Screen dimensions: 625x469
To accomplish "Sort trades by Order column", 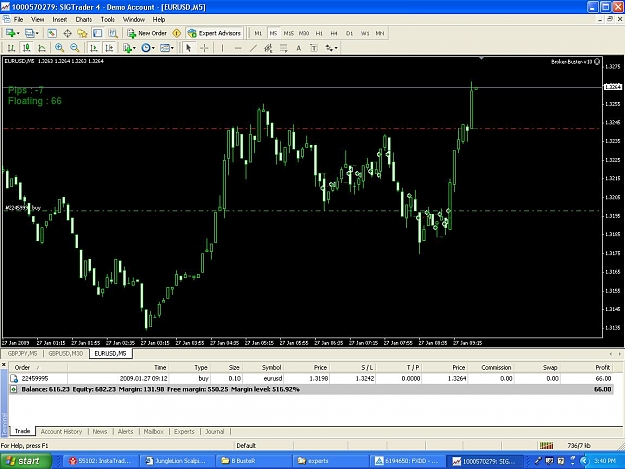I will pyautogui.click(x=22, y=367).
